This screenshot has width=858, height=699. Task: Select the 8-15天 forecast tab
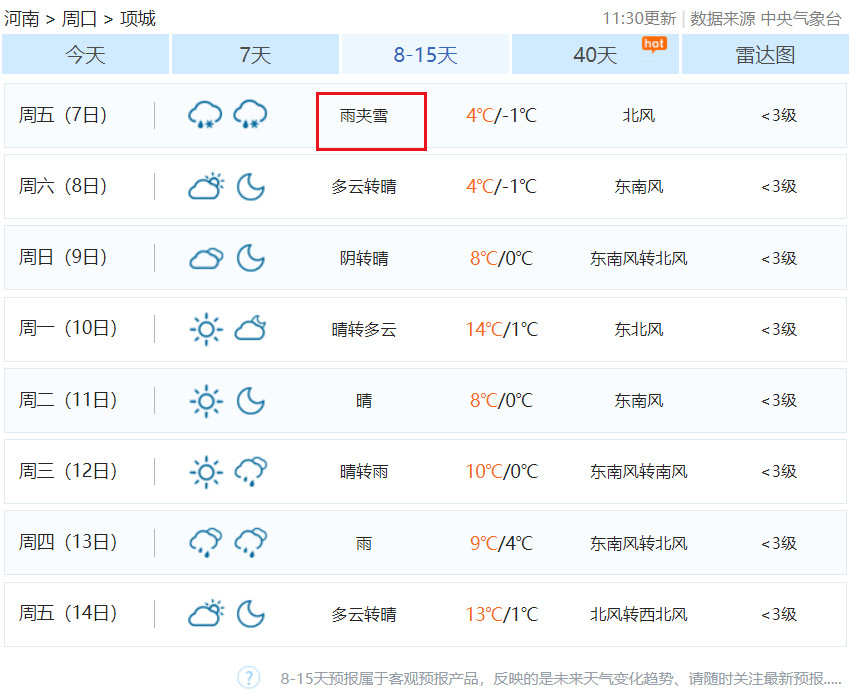425,55
